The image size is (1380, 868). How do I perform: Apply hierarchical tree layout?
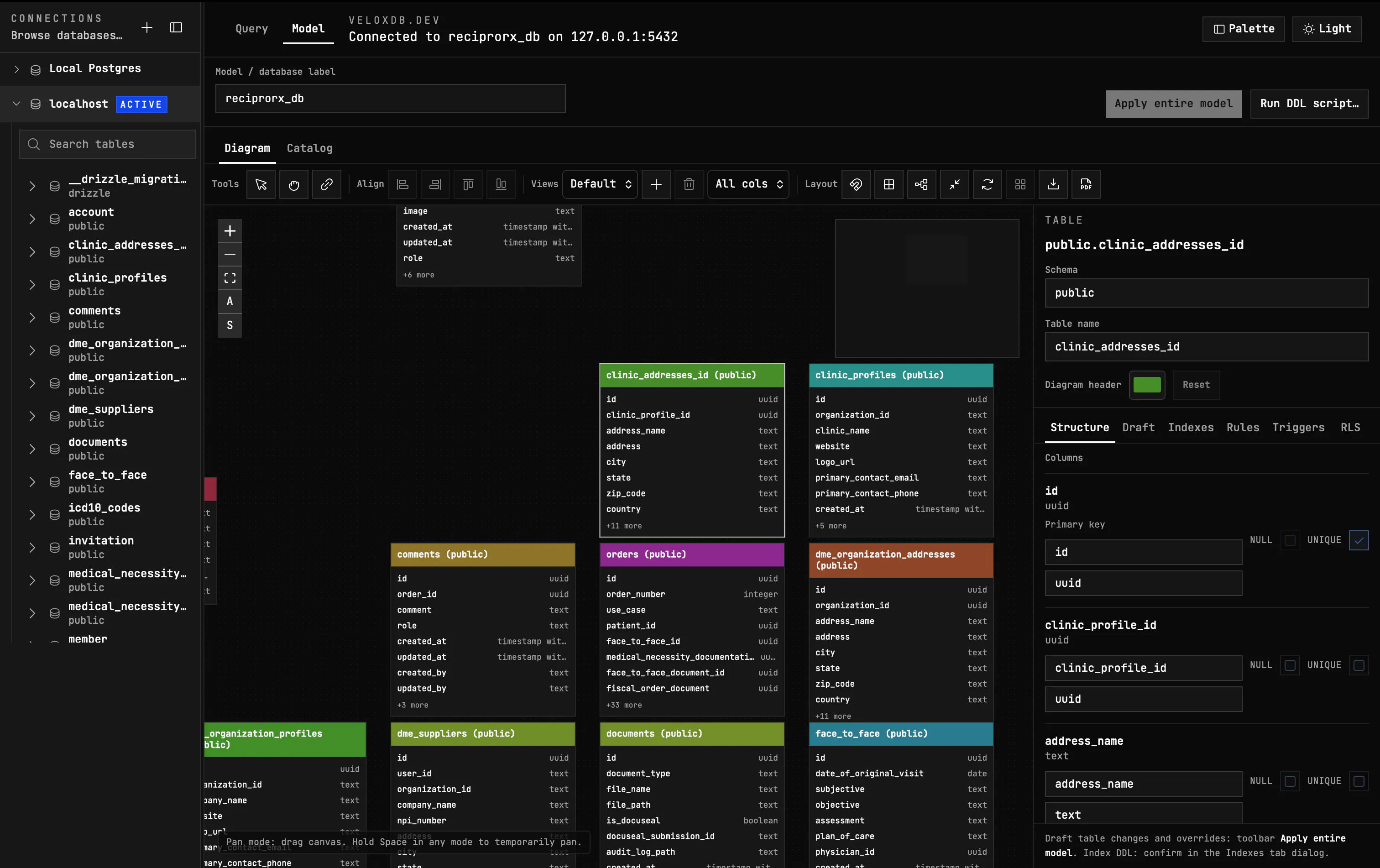click(921, 184)
